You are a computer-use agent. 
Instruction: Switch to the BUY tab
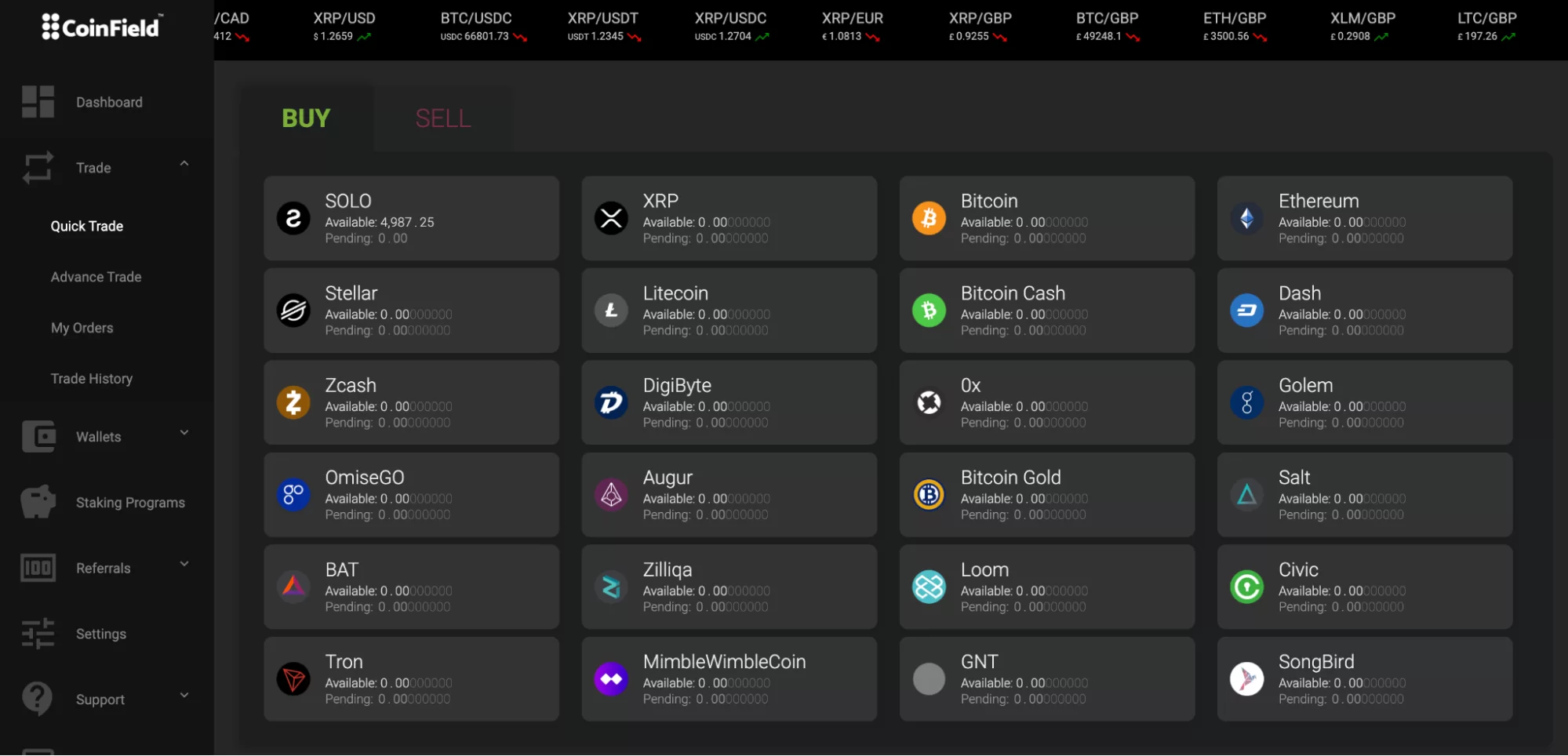(306, 118)
